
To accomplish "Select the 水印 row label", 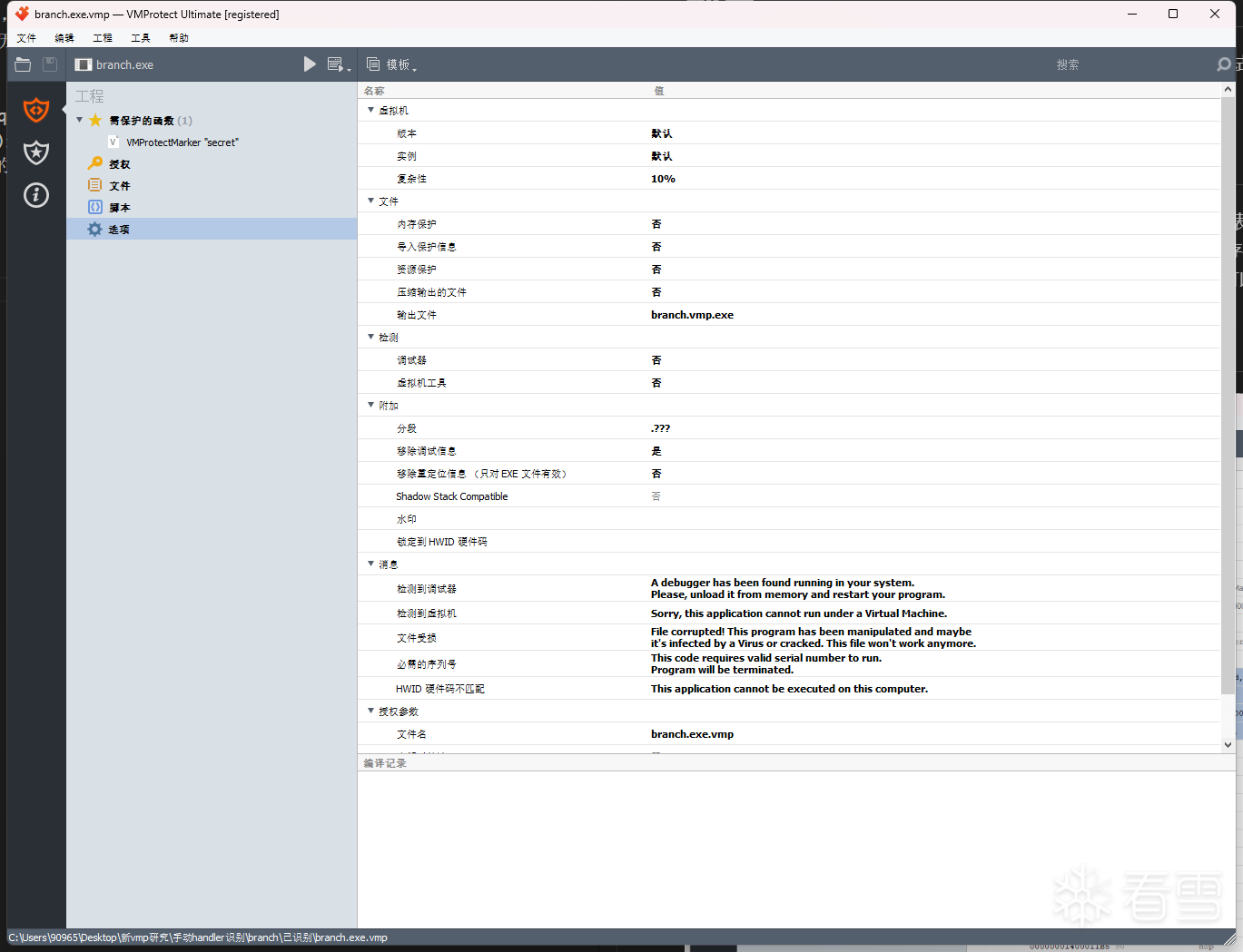I will (x=407, y=519).
